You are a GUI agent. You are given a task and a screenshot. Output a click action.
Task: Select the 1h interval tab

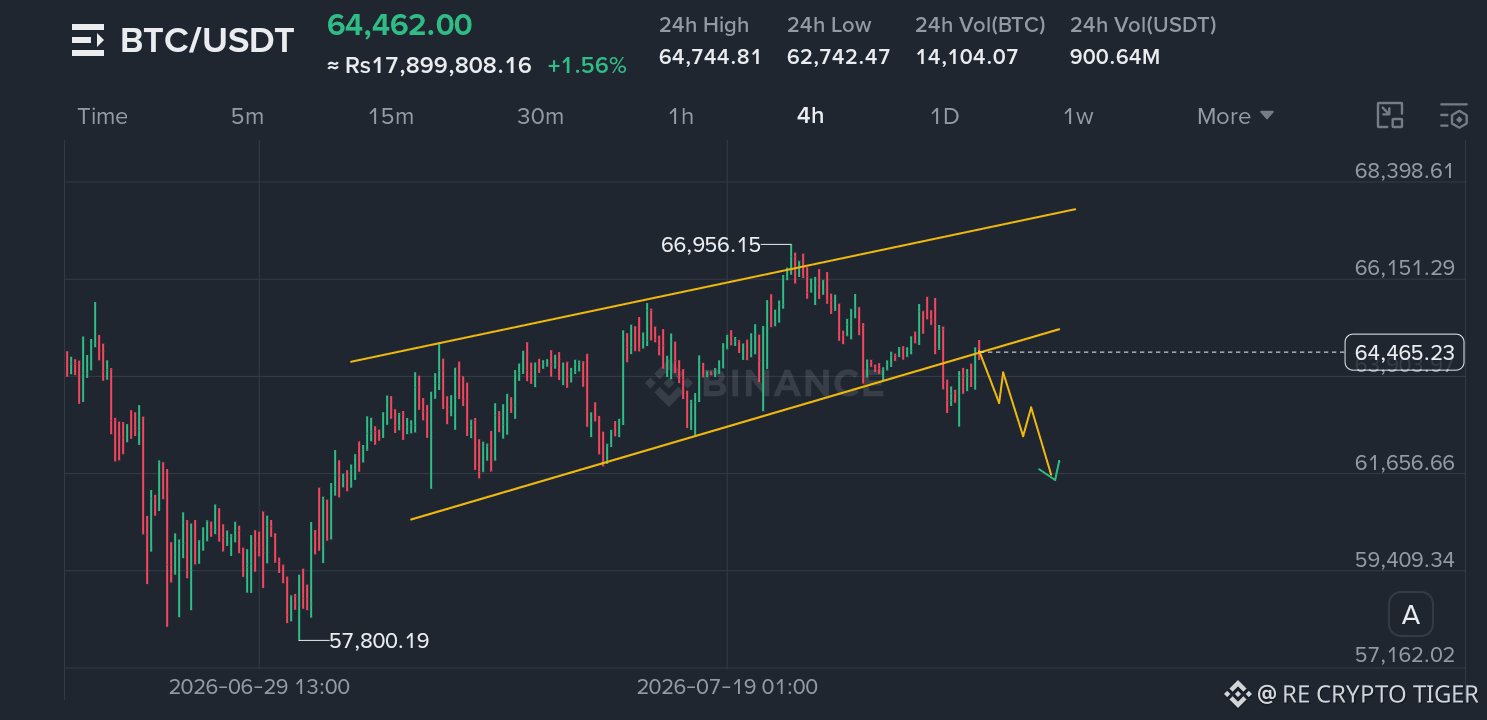point(681,116)
